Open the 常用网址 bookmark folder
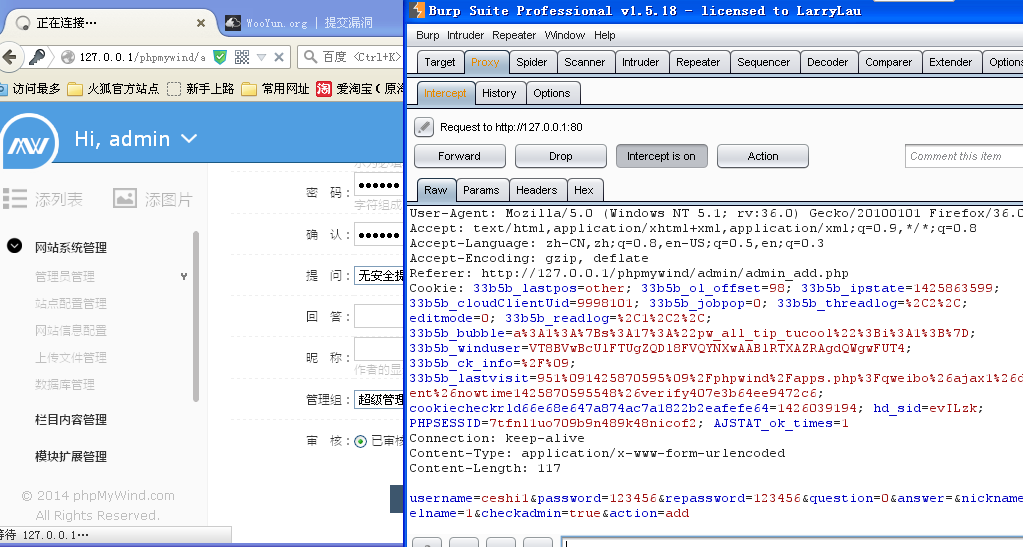The height and width of the screenshot is (547, 1023). click(275, 89)
